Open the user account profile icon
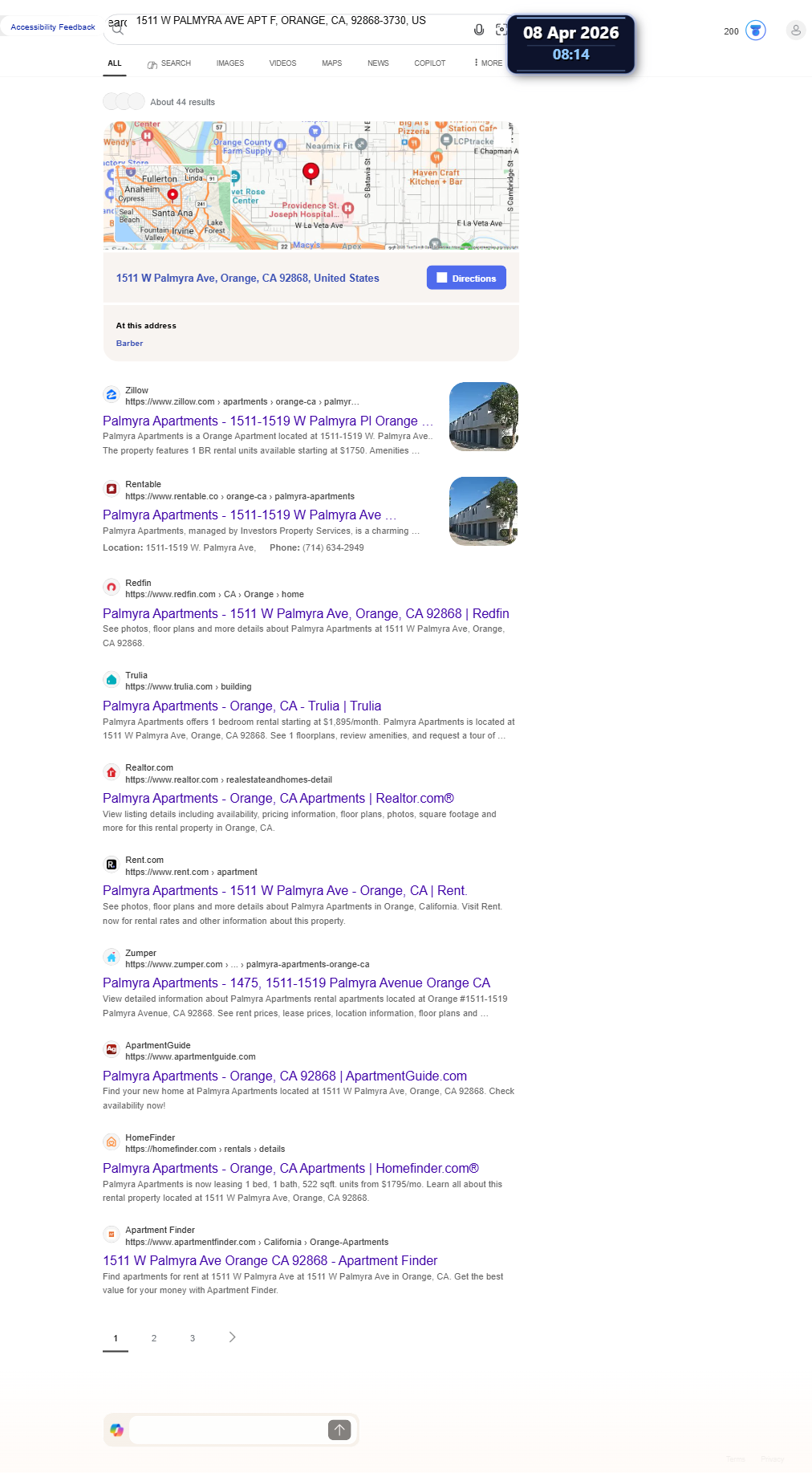 (796, 31)
